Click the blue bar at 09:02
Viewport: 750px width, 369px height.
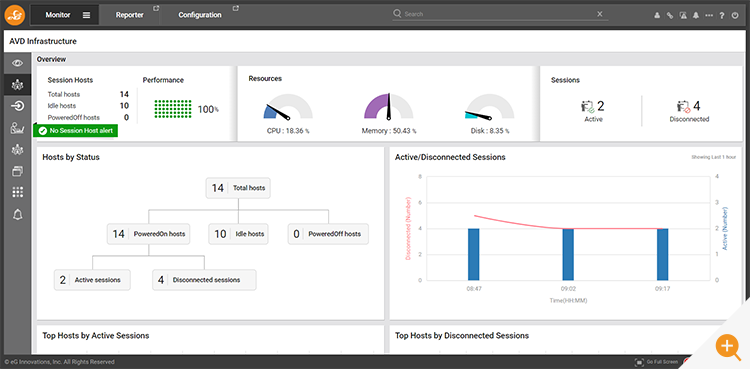point(568,254)
